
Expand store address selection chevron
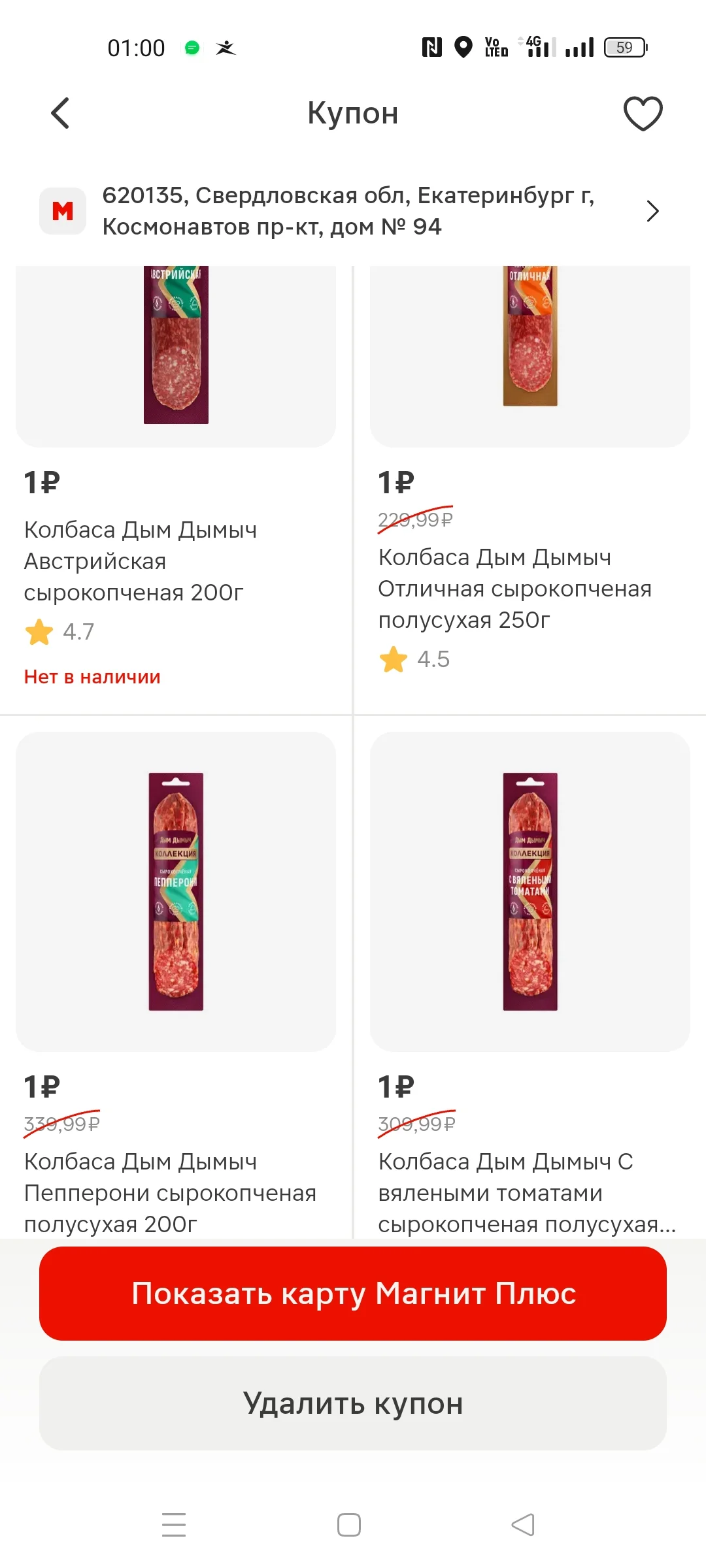(x=652, y=211)
